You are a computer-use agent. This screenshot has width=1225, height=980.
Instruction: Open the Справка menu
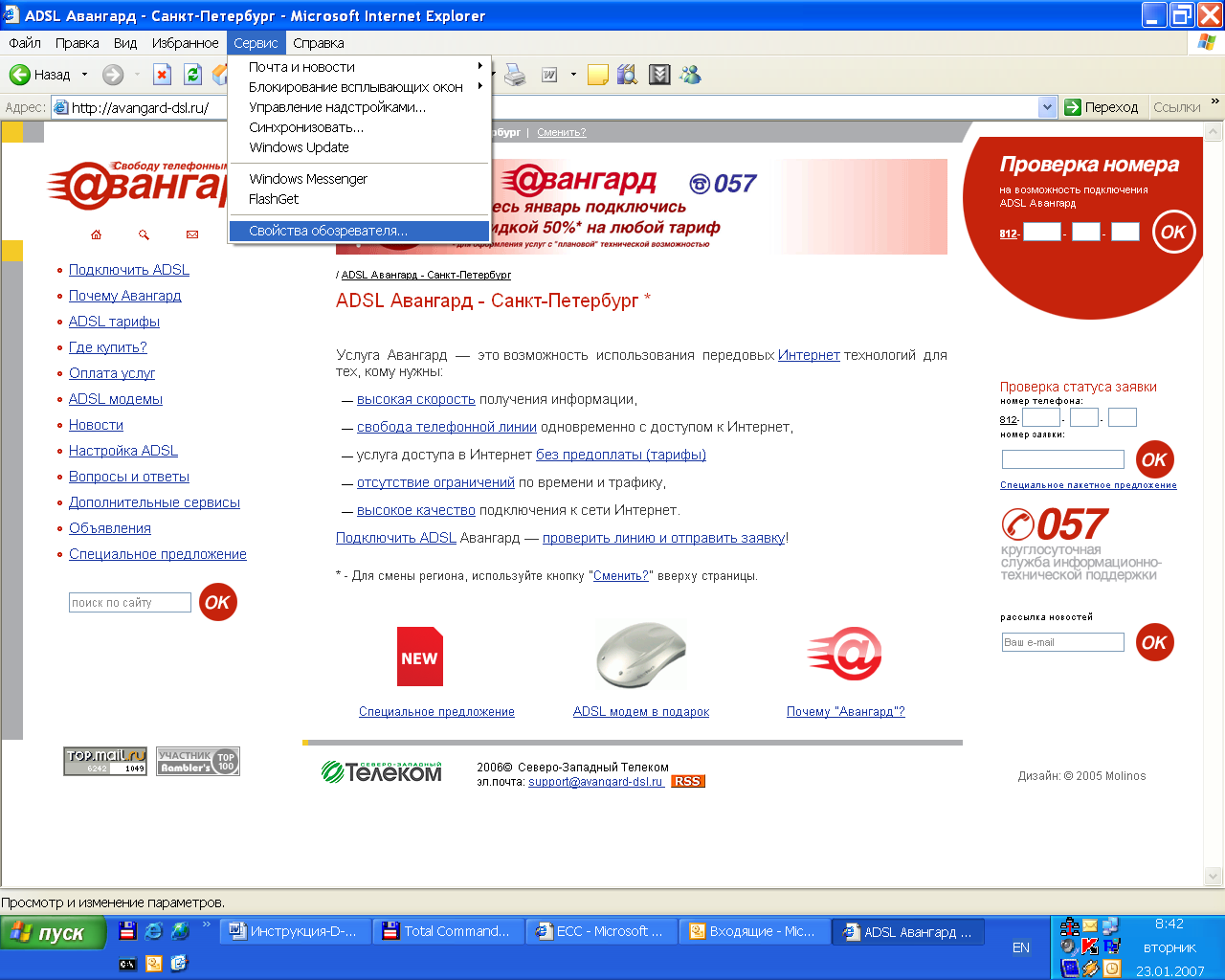(319, 43)
